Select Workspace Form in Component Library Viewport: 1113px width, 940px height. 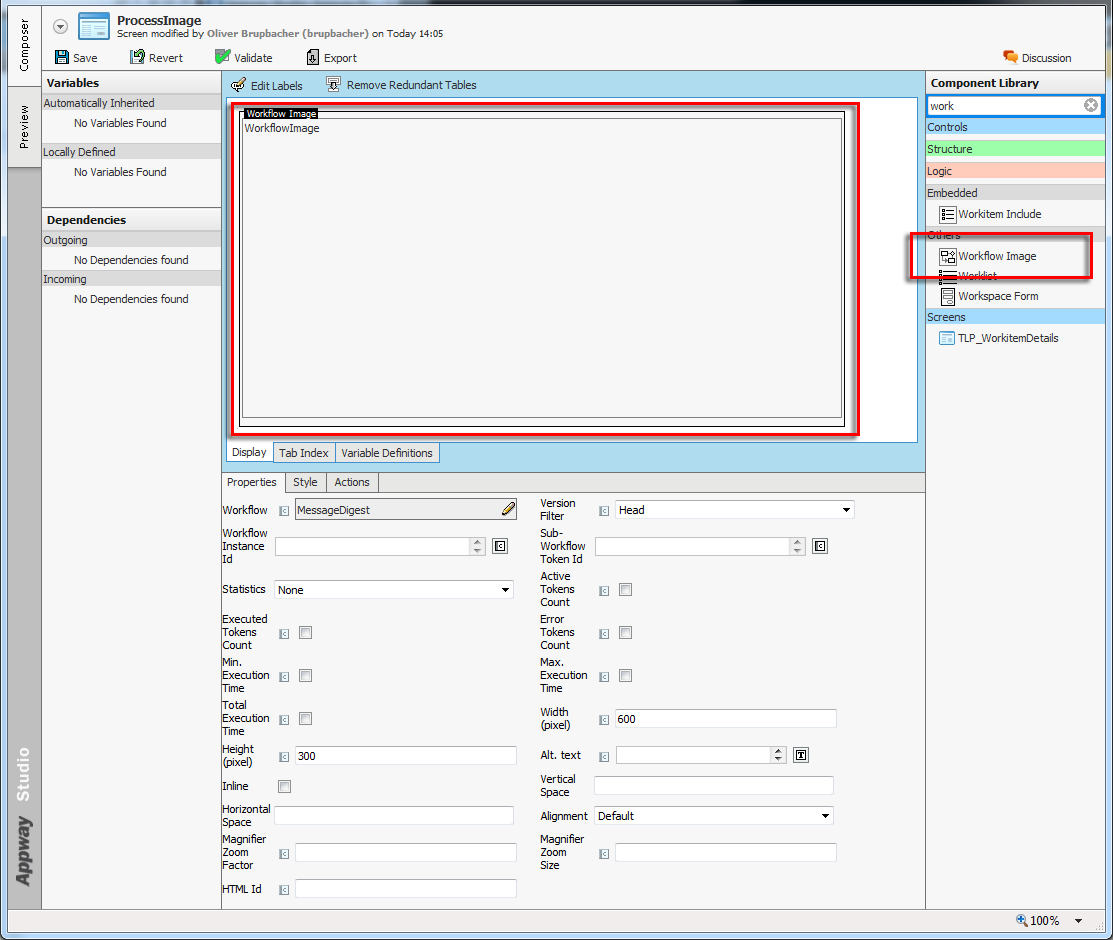click(997, 296)
